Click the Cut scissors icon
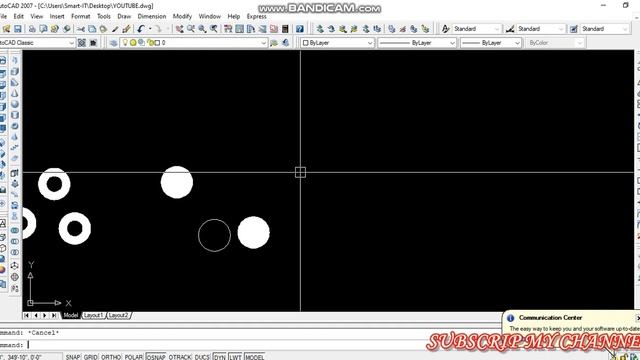This screenshot has height=360, width=640. [81, 29]
